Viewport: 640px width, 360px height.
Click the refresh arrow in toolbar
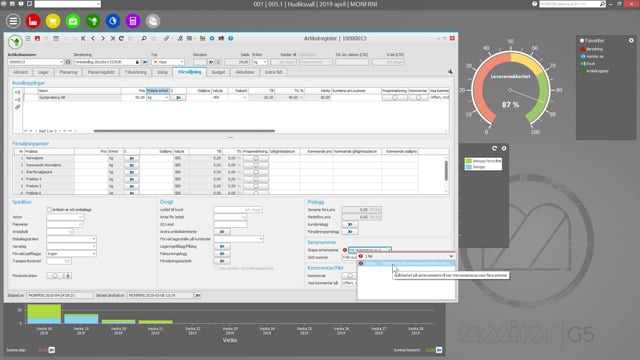[122, 38]
